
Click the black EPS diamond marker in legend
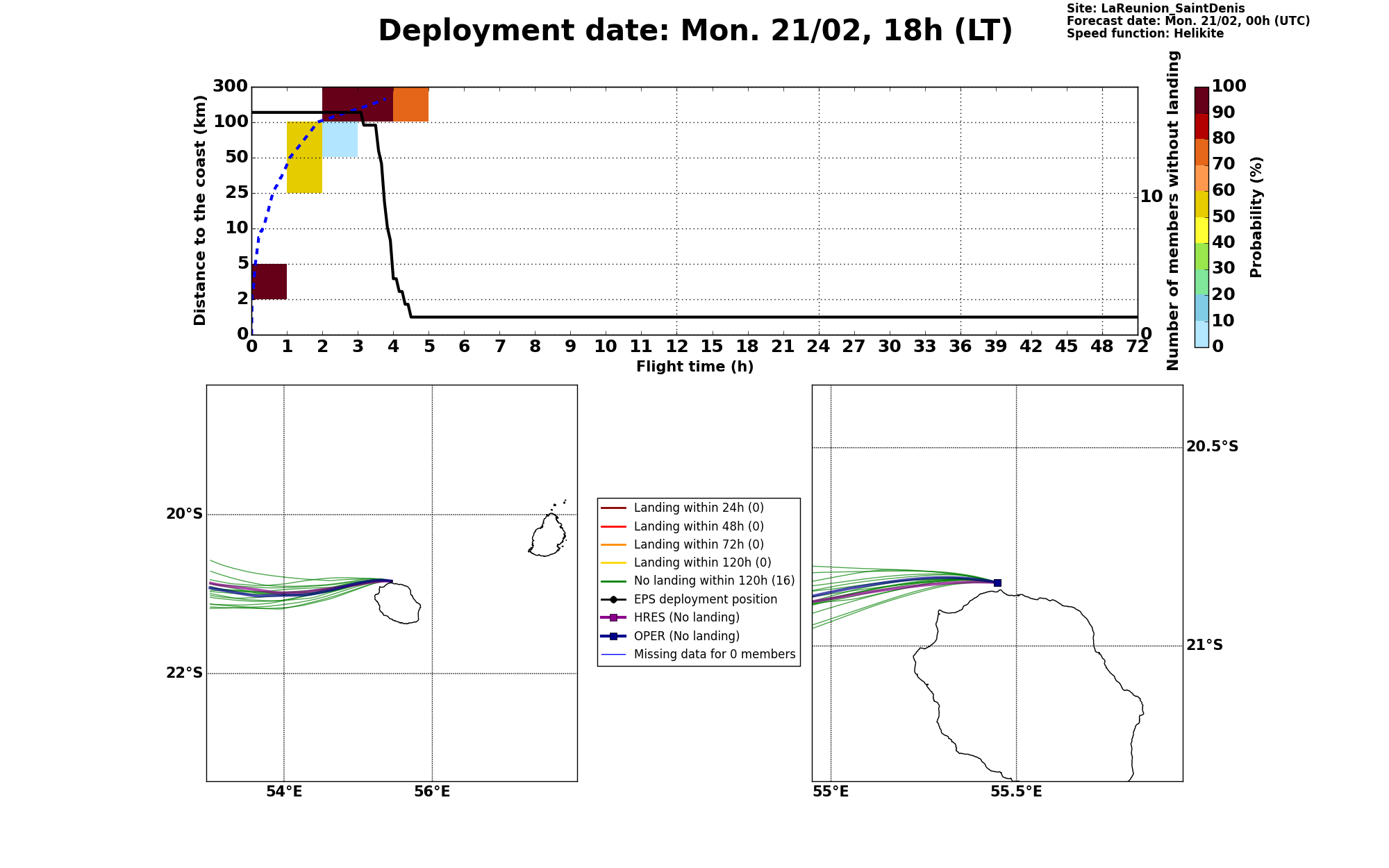click(x=614, y=599)
